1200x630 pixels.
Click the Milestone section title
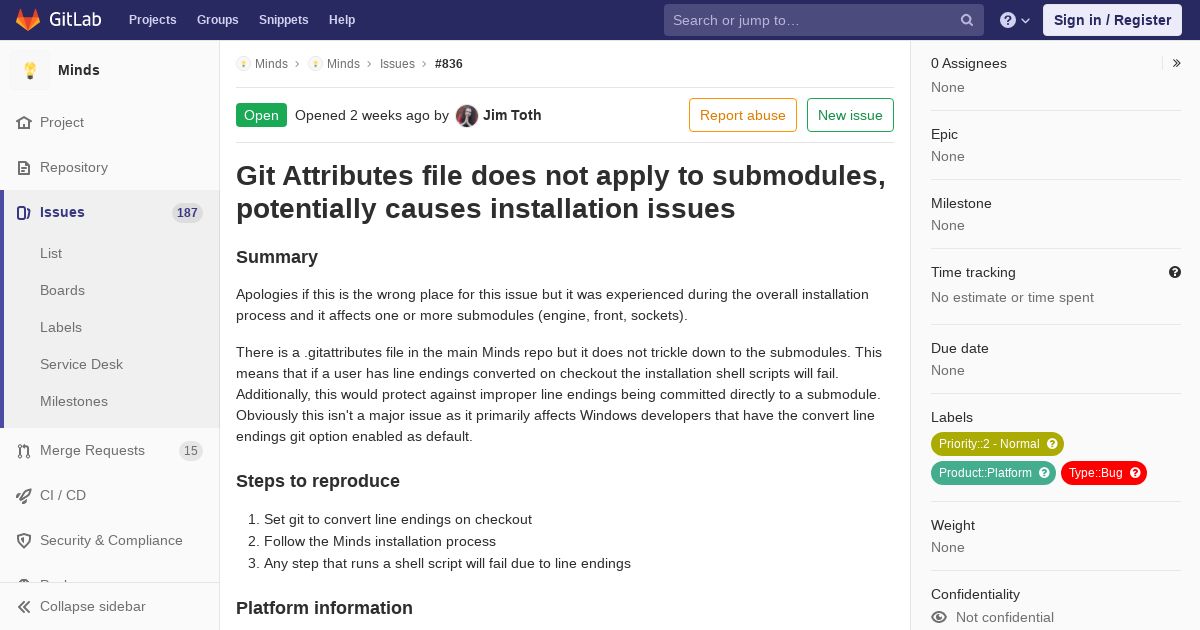(x=961, y=204)
